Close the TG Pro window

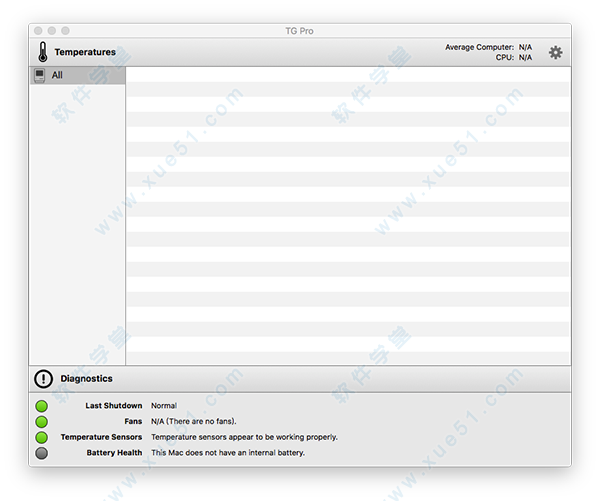(x=38, y=31)
